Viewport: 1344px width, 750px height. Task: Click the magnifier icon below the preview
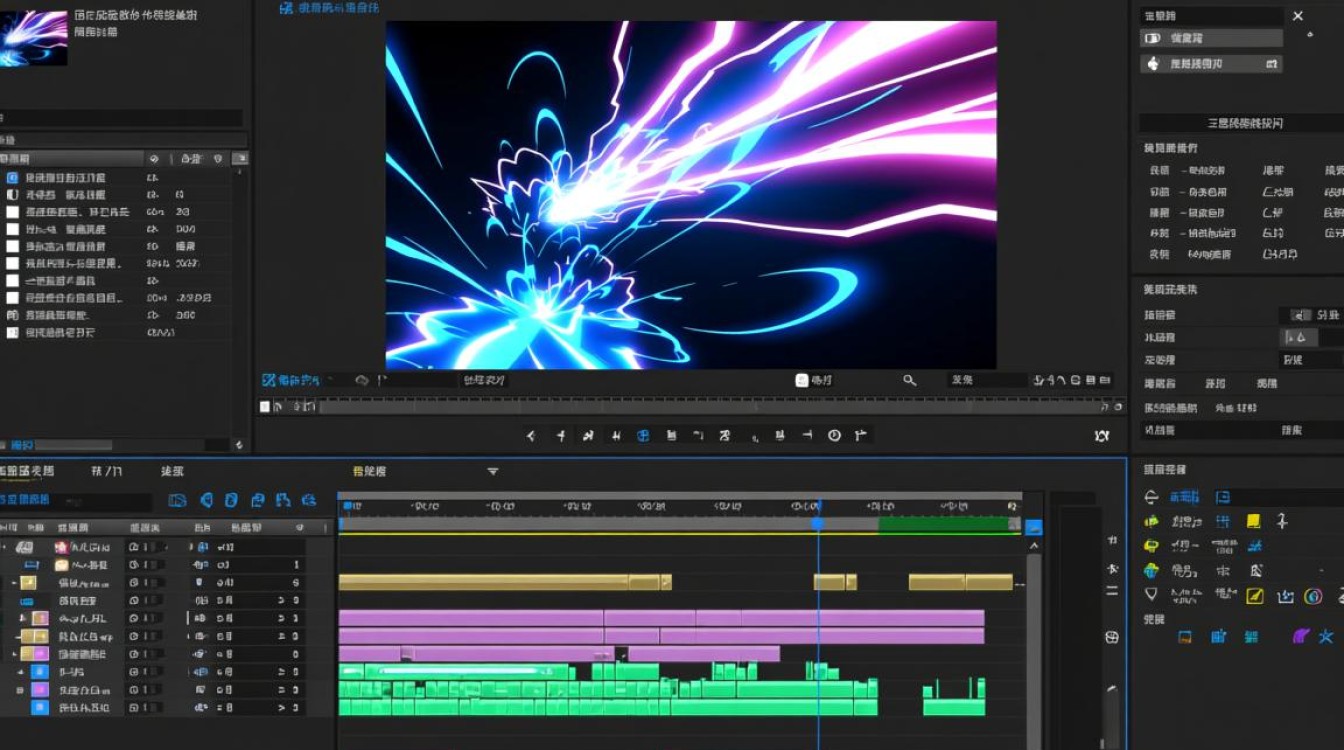[x=909, y=380]
